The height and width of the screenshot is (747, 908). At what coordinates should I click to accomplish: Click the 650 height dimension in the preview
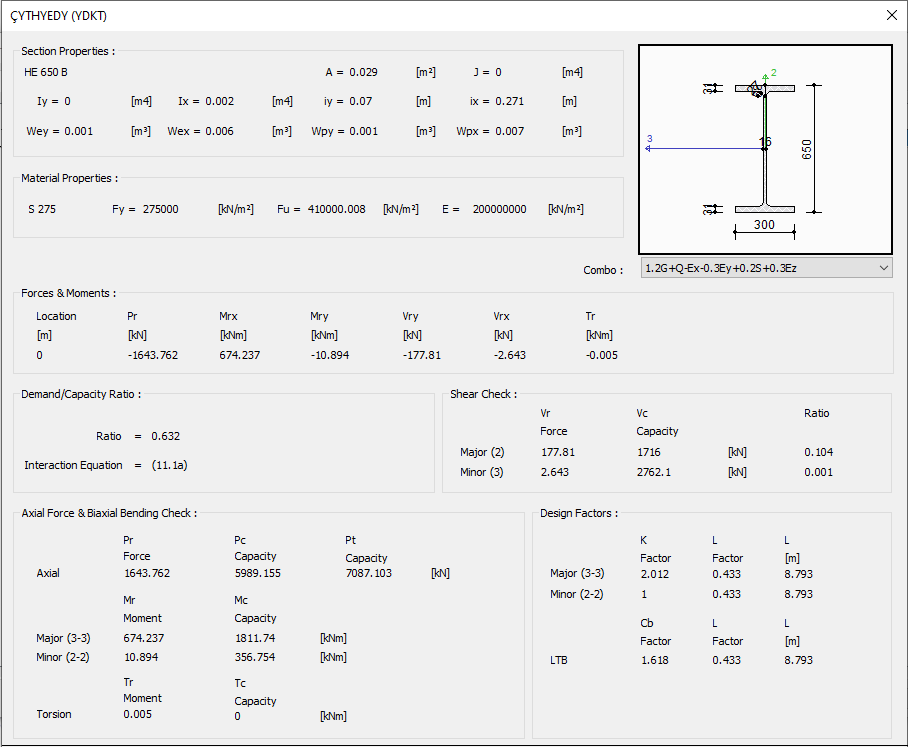click(x=807, y=148)
